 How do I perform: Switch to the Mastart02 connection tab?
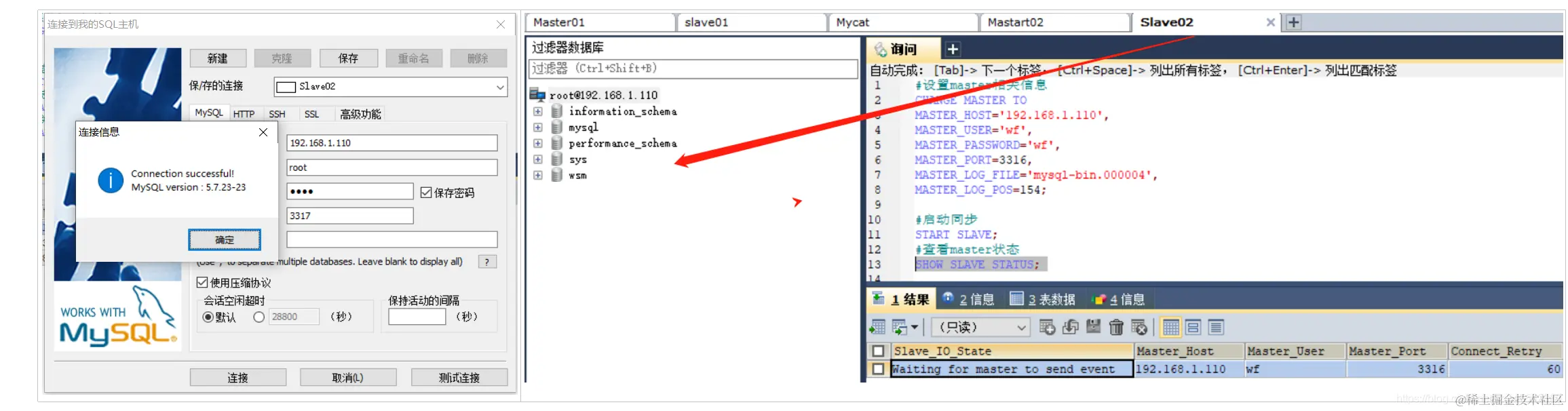pos(1056,22)
